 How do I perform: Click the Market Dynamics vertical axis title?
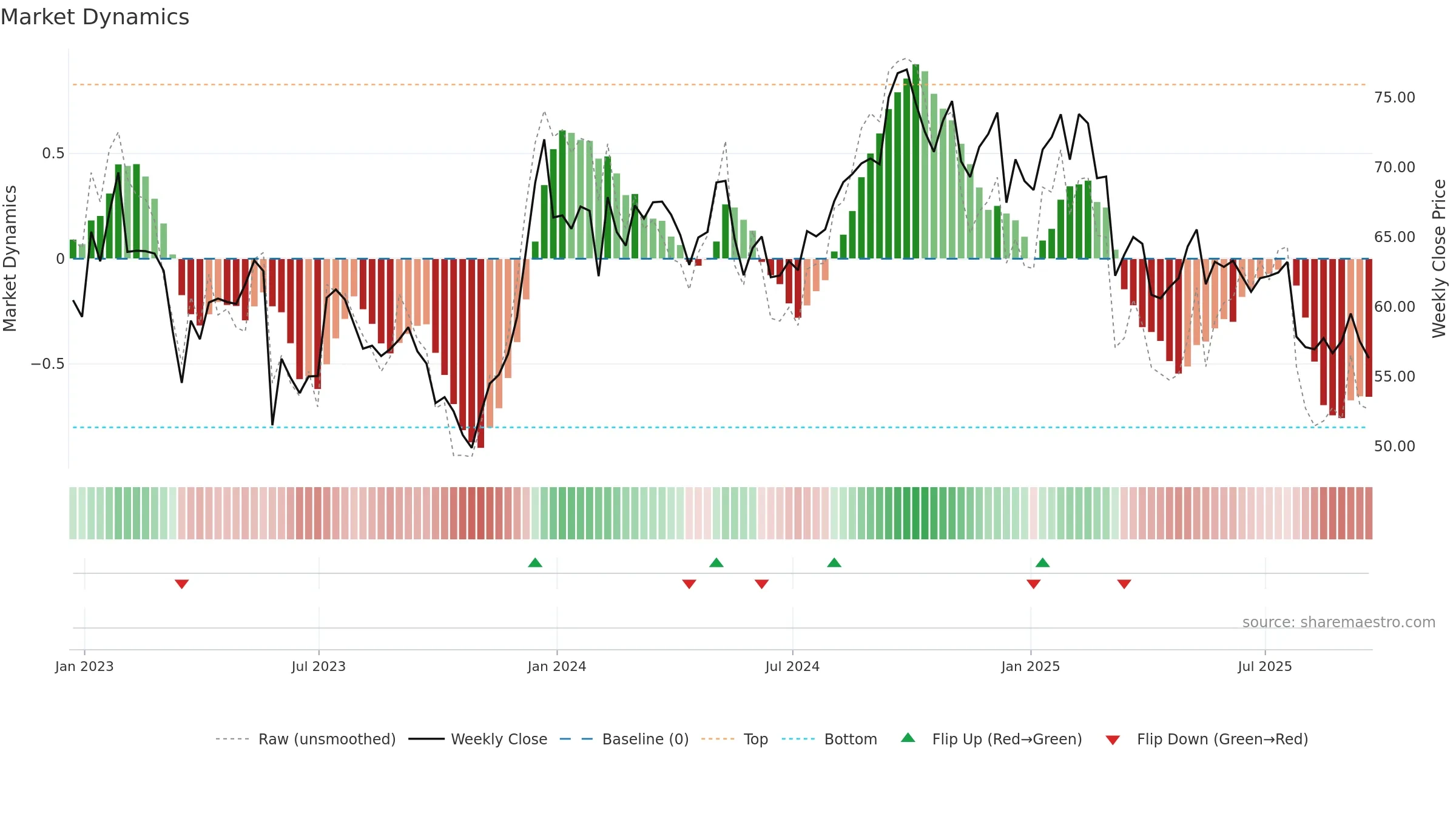coord(10,258)
